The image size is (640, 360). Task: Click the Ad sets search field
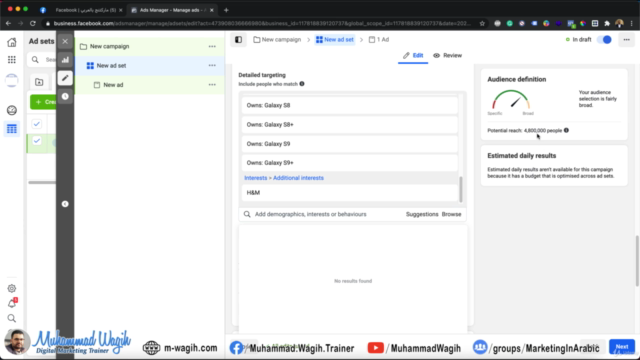[x=42, y=60]
